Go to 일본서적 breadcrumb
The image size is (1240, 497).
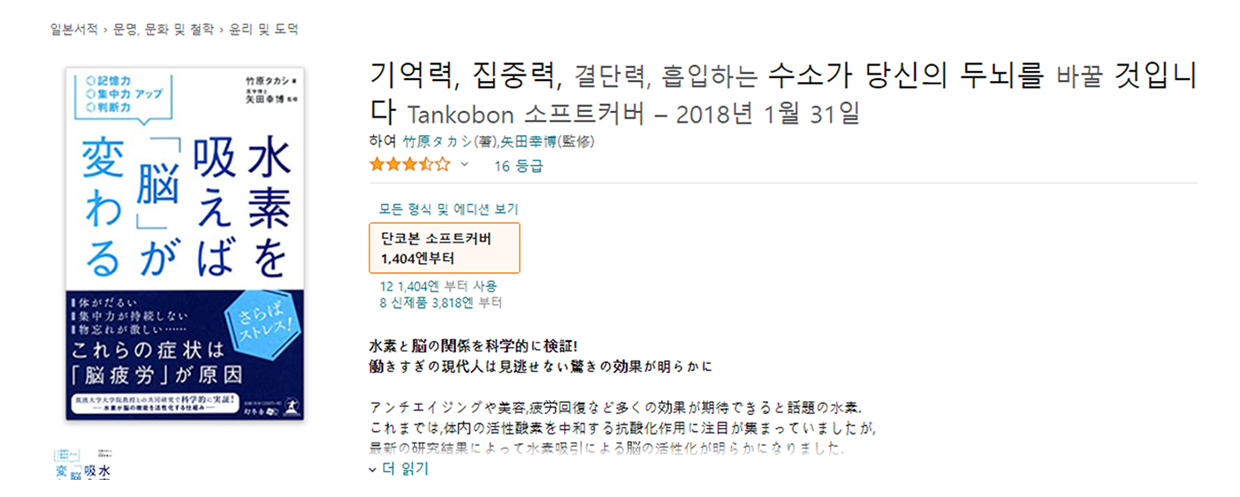[x=75, y=30]
